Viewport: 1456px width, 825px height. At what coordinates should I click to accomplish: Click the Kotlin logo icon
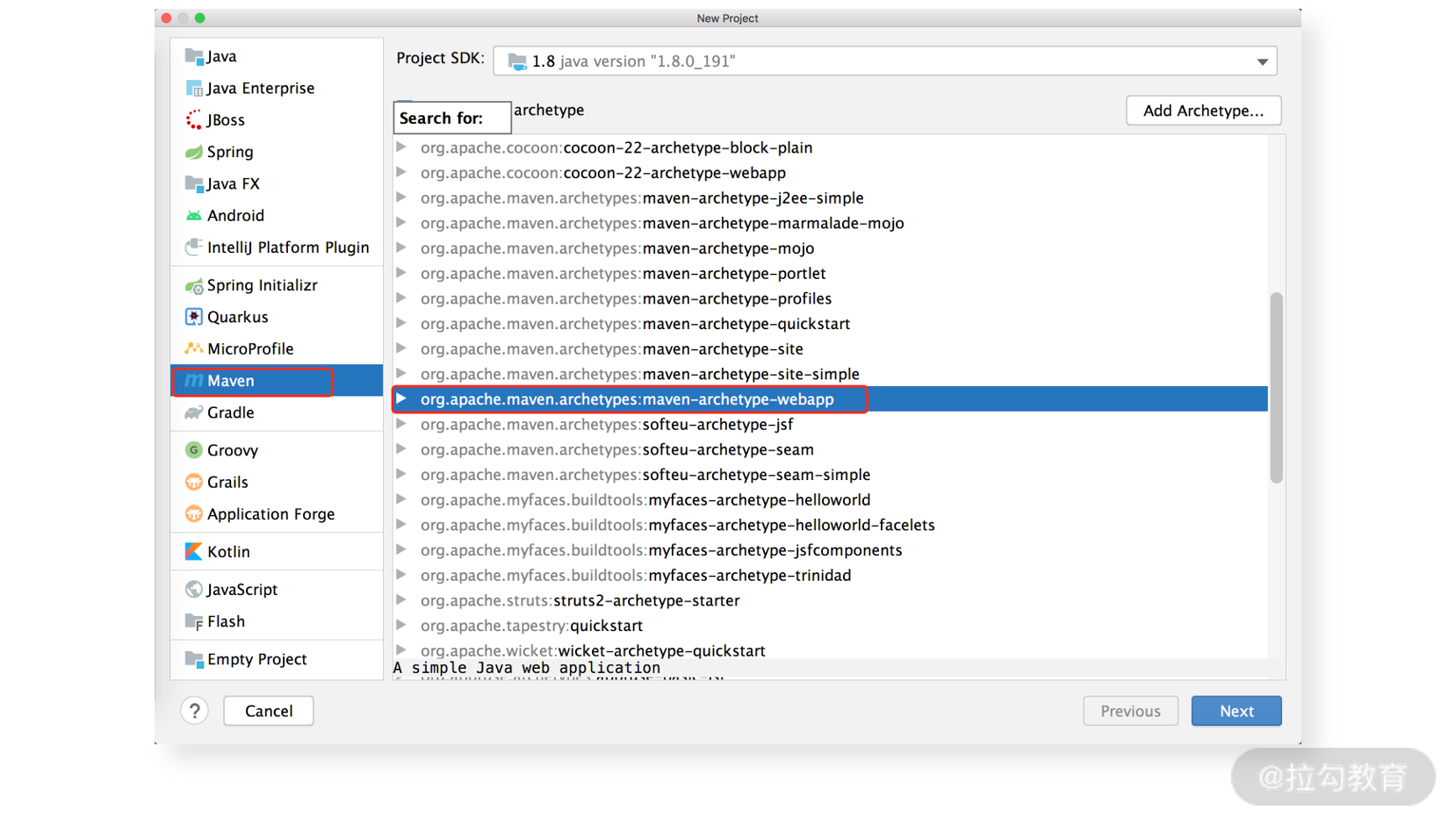(194, 552)
